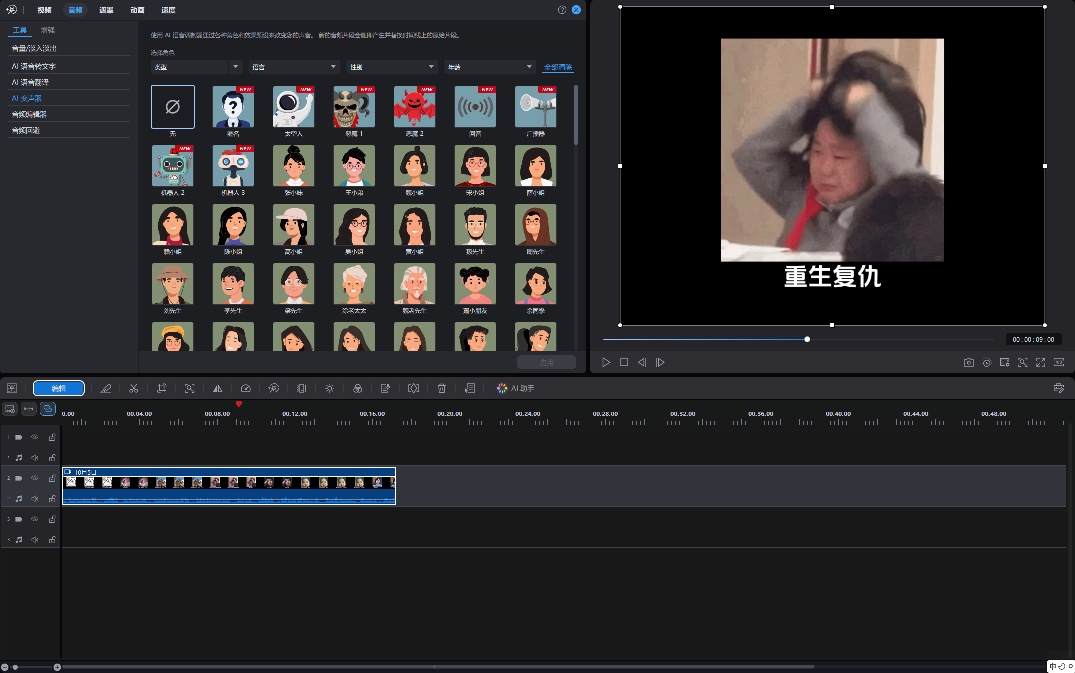Open the third voice filter dropdown
1075x673 pixels.
[392, 66]
